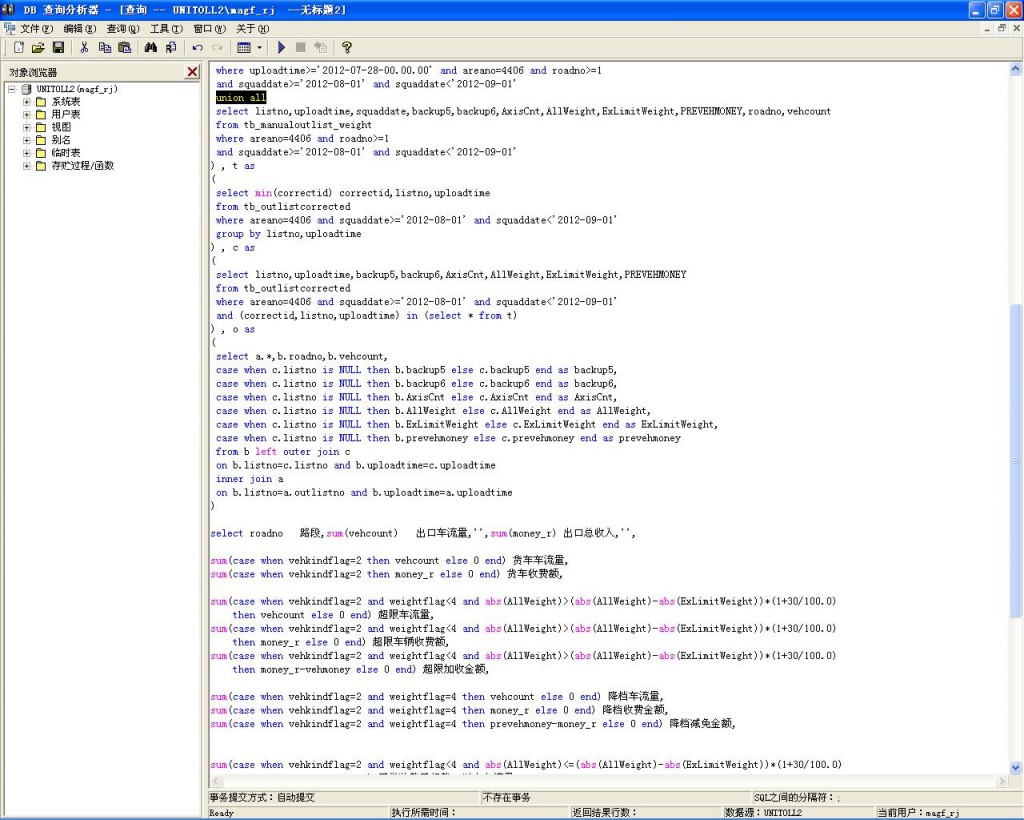Select the 临时表 folder in the tree
Viewport: 1024px width, 820px height.
pyautogui.click(x=65, y=153)
